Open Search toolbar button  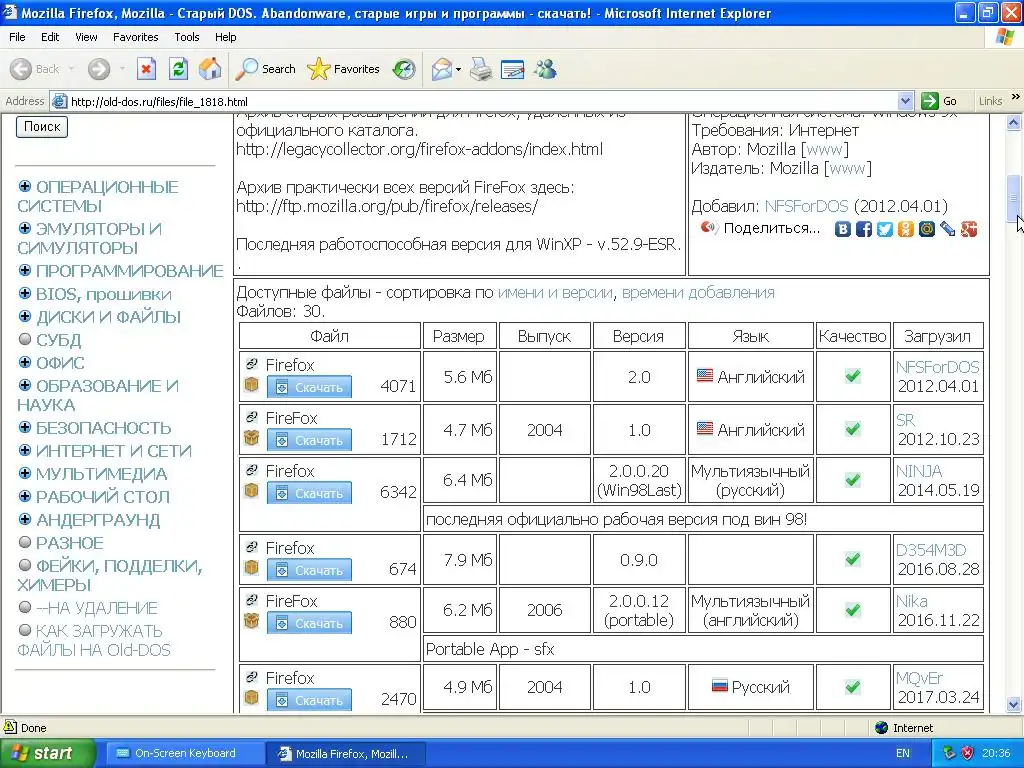pos(266,69)
